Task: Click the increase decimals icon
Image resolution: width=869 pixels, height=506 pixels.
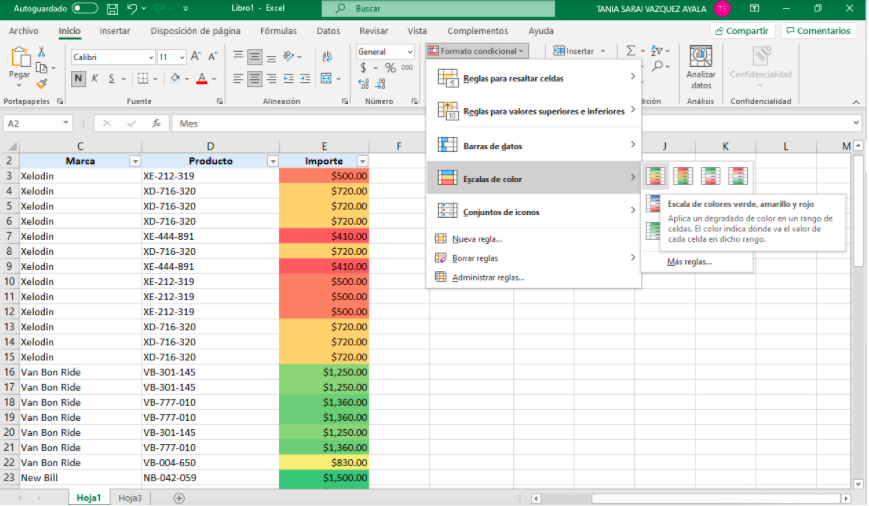Action: coord(363,84)
